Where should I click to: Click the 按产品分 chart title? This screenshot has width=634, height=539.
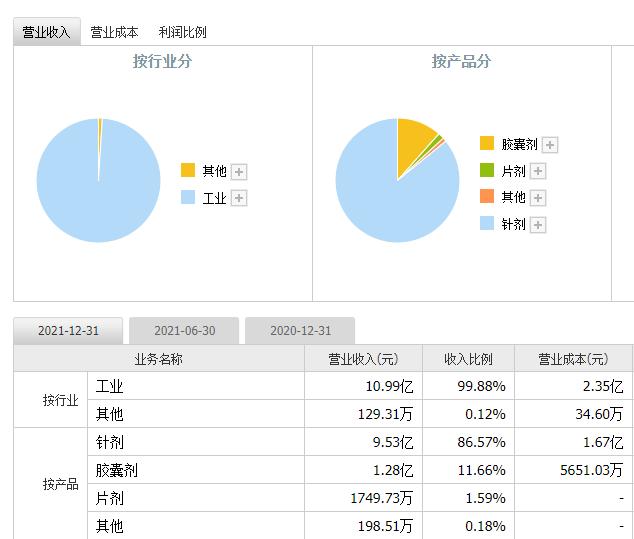461,61
